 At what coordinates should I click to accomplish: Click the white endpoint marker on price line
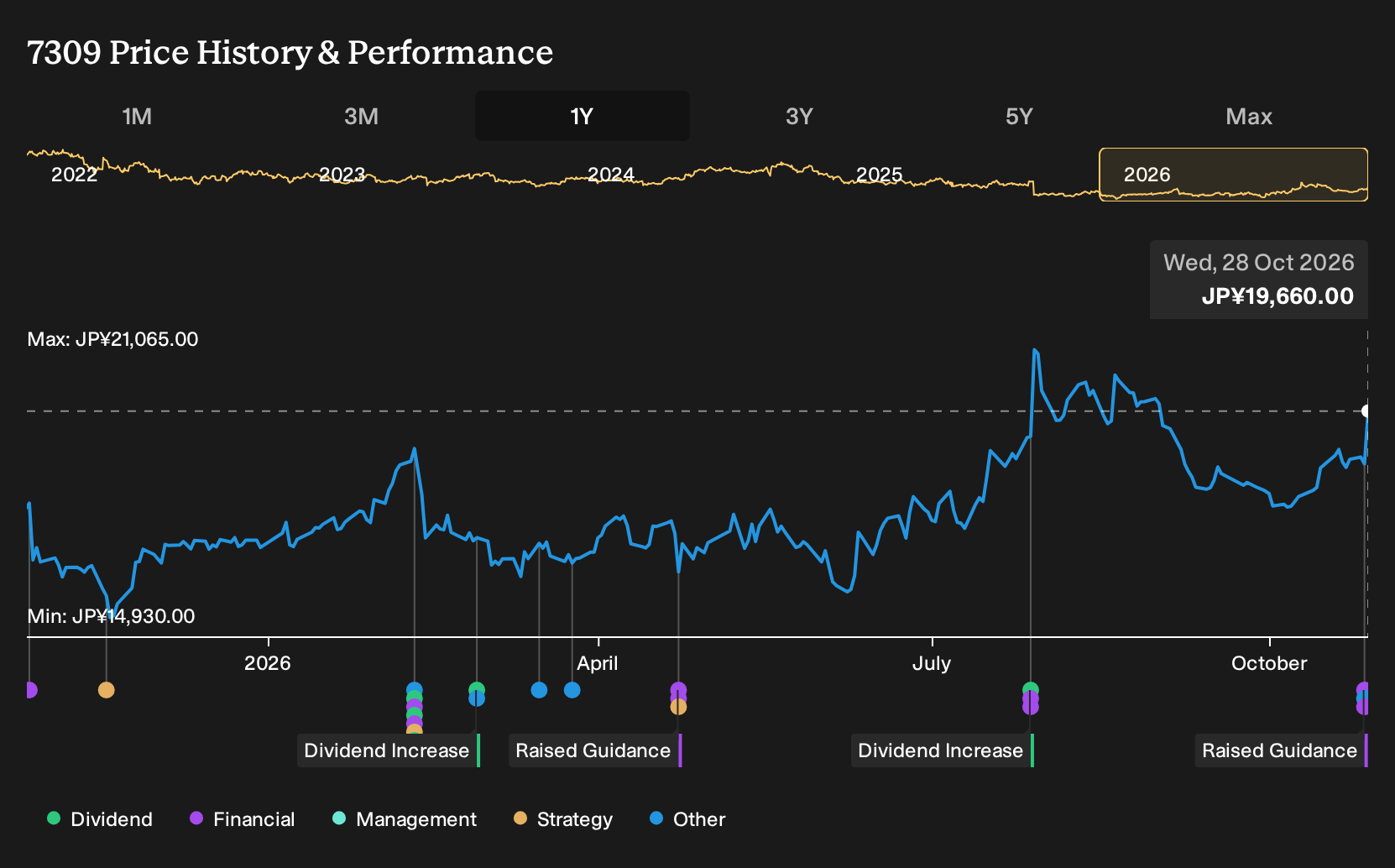pos(1366,411)
